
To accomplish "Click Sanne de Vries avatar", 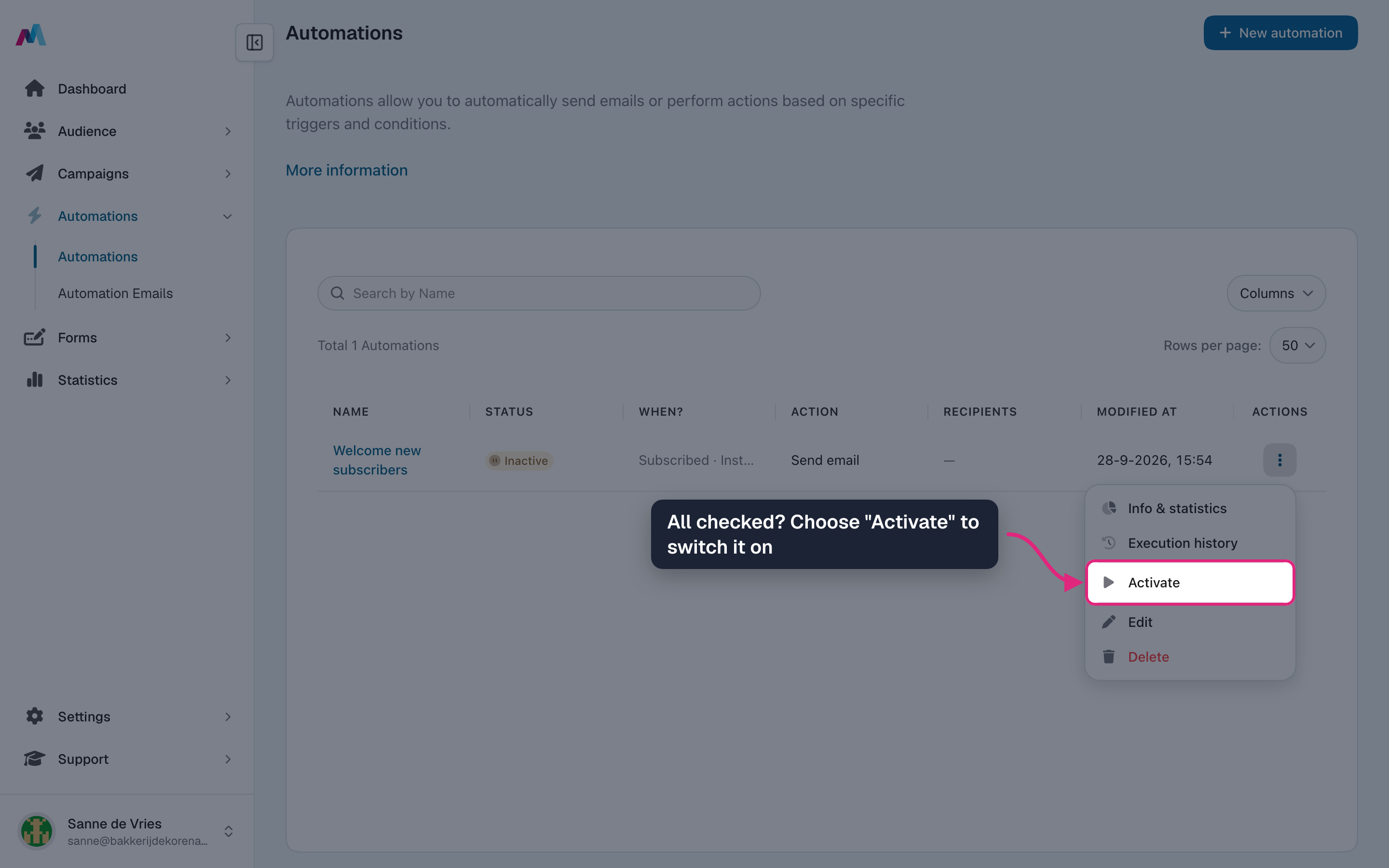I will click(x=37, y=831).
